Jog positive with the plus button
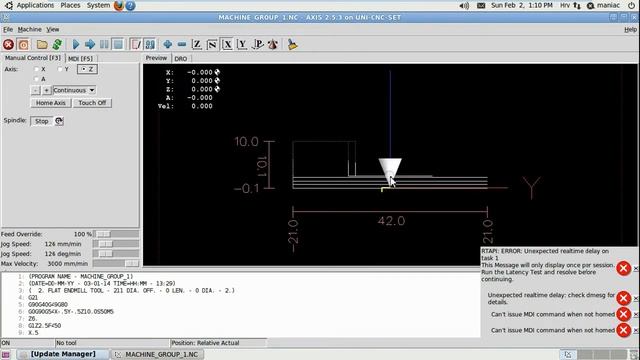This screenshot has height=360, width=640. click(x=47, y=90)
